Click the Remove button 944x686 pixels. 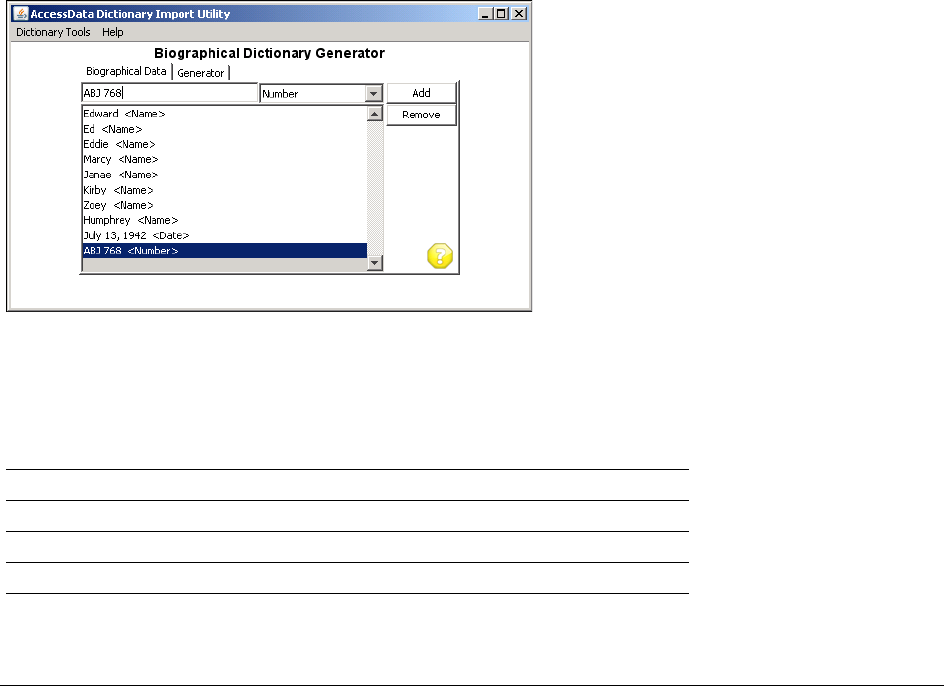click(421, 114)
